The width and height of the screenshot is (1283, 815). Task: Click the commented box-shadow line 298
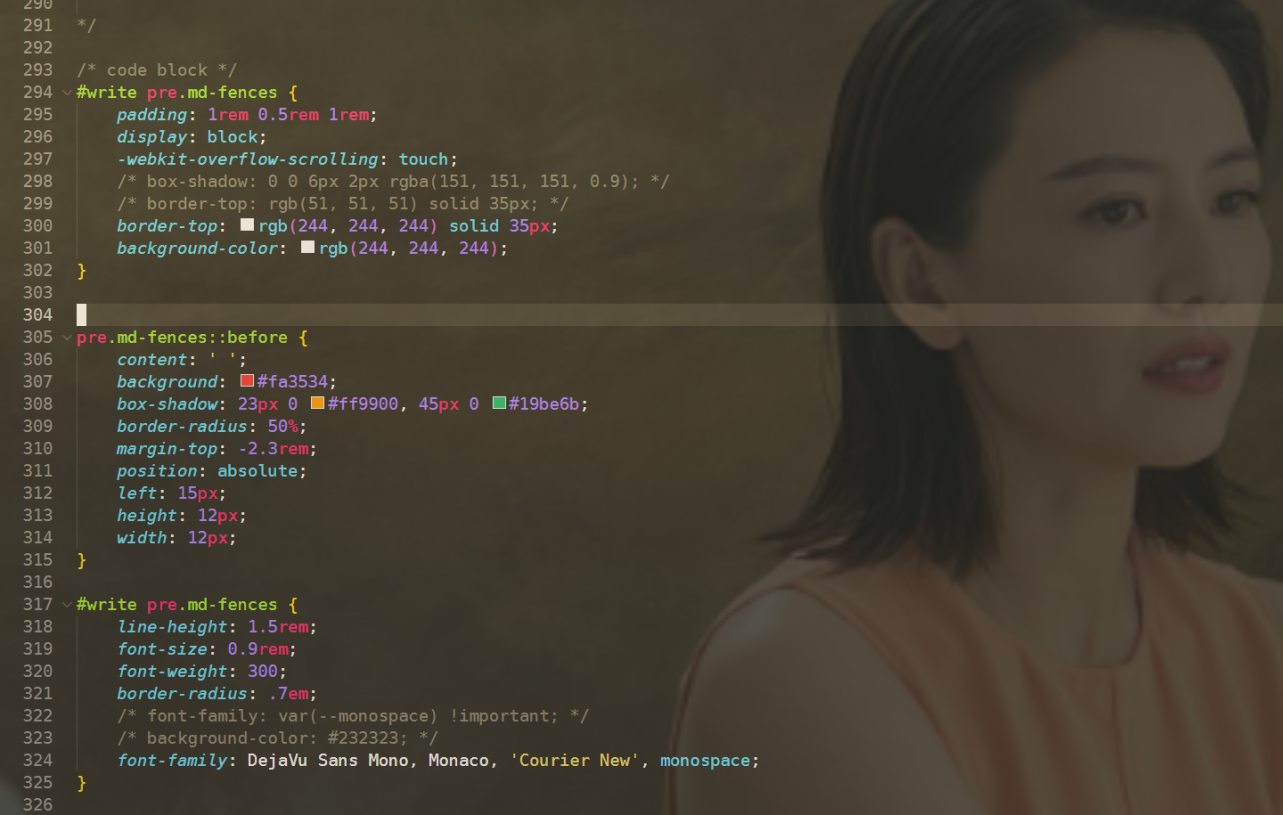(x=393, y=181)
